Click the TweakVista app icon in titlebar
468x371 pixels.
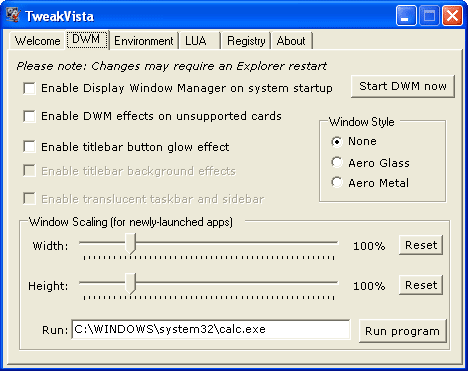pyautogui.click(x=13, y=16)
